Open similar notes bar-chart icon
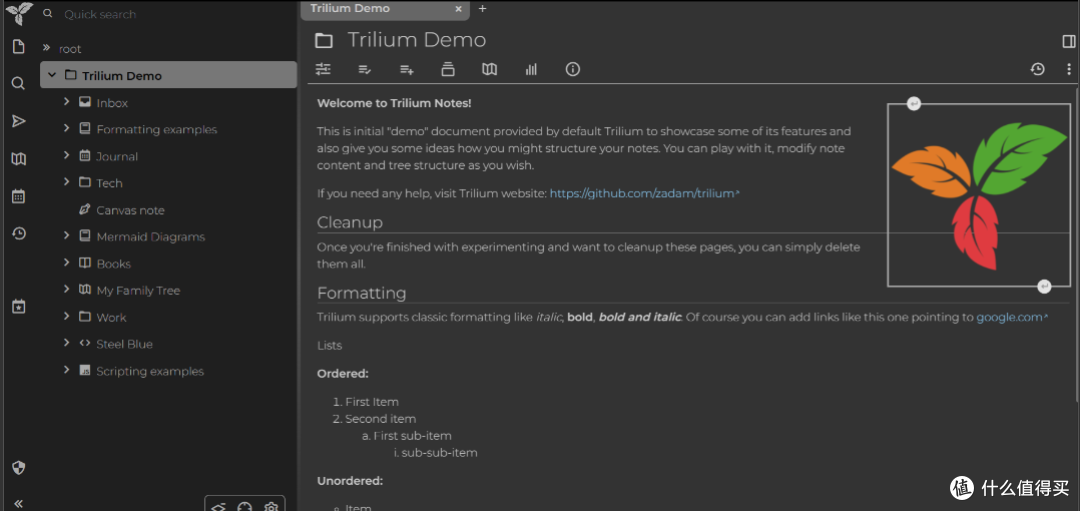This screenshot has width=1080, height=511. click(531, 69)
